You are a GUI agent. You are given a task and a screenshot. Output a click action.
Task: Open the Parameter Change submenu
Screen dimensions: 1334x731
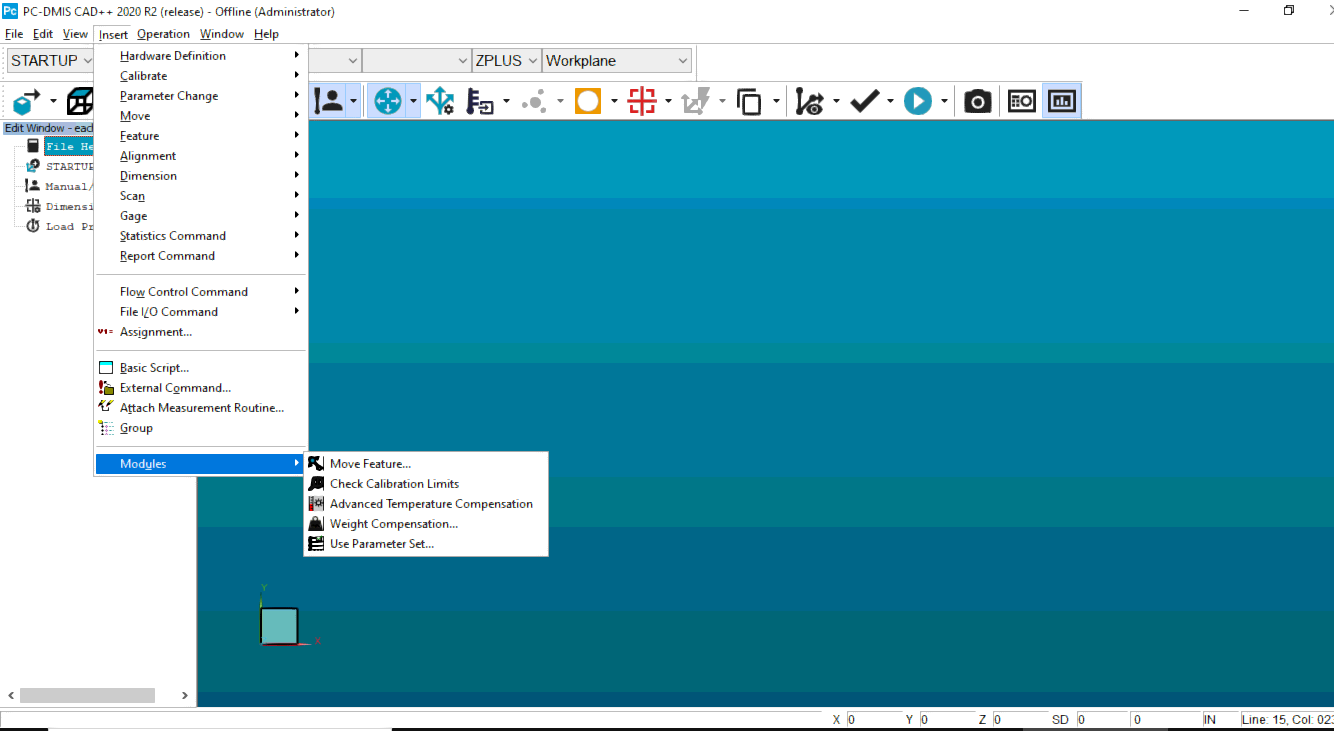(x=200, y=96)
